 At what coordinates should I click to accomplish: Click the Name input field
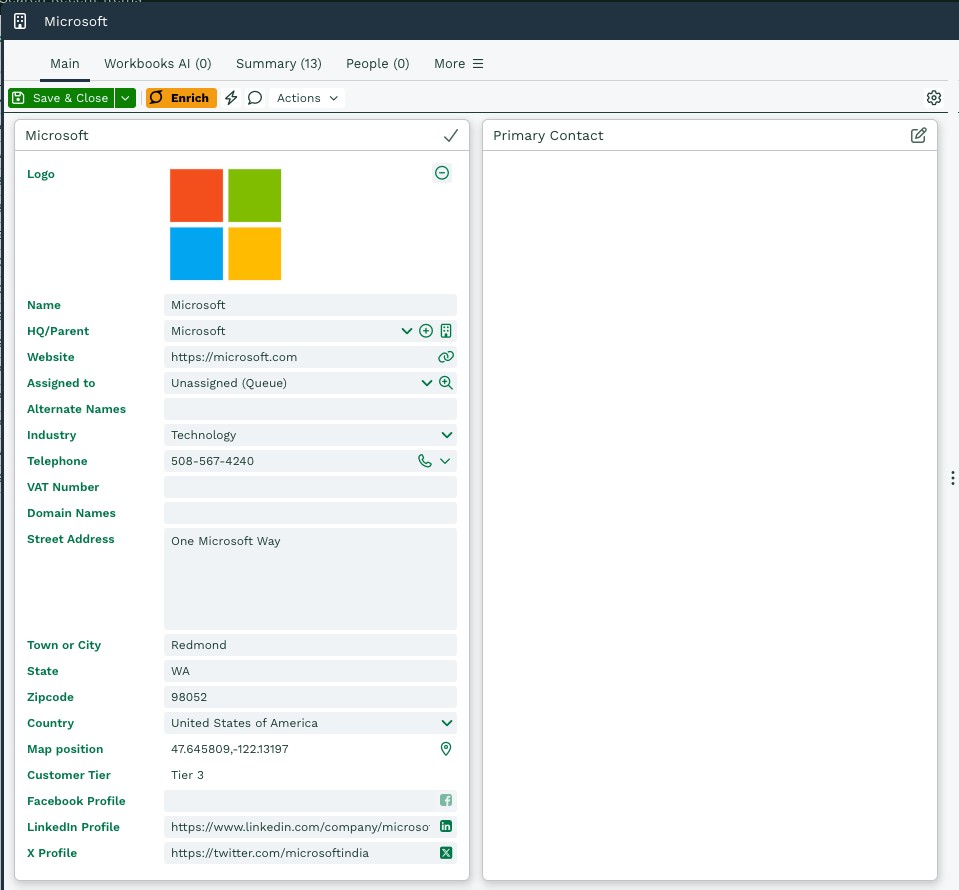click(310, 305)
